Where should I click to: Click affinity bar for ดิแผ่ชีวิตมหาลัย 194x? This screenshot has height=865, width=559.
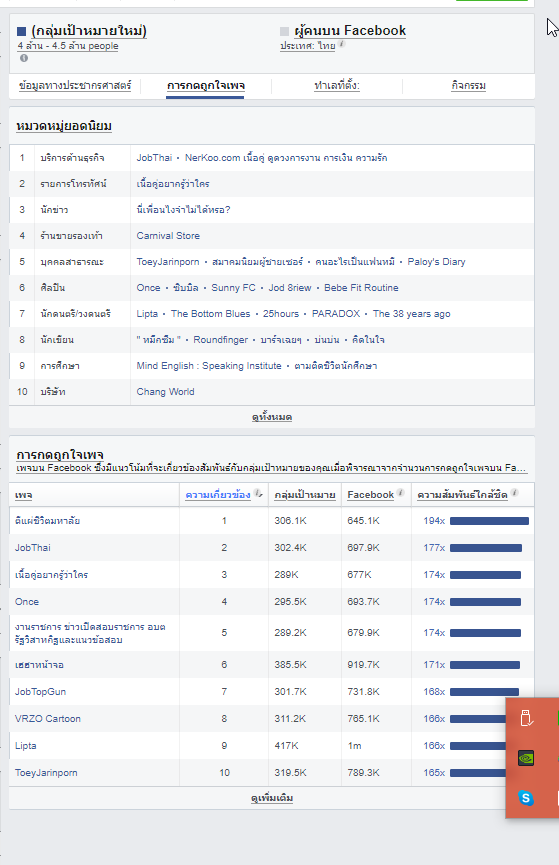tap(489, 521)
